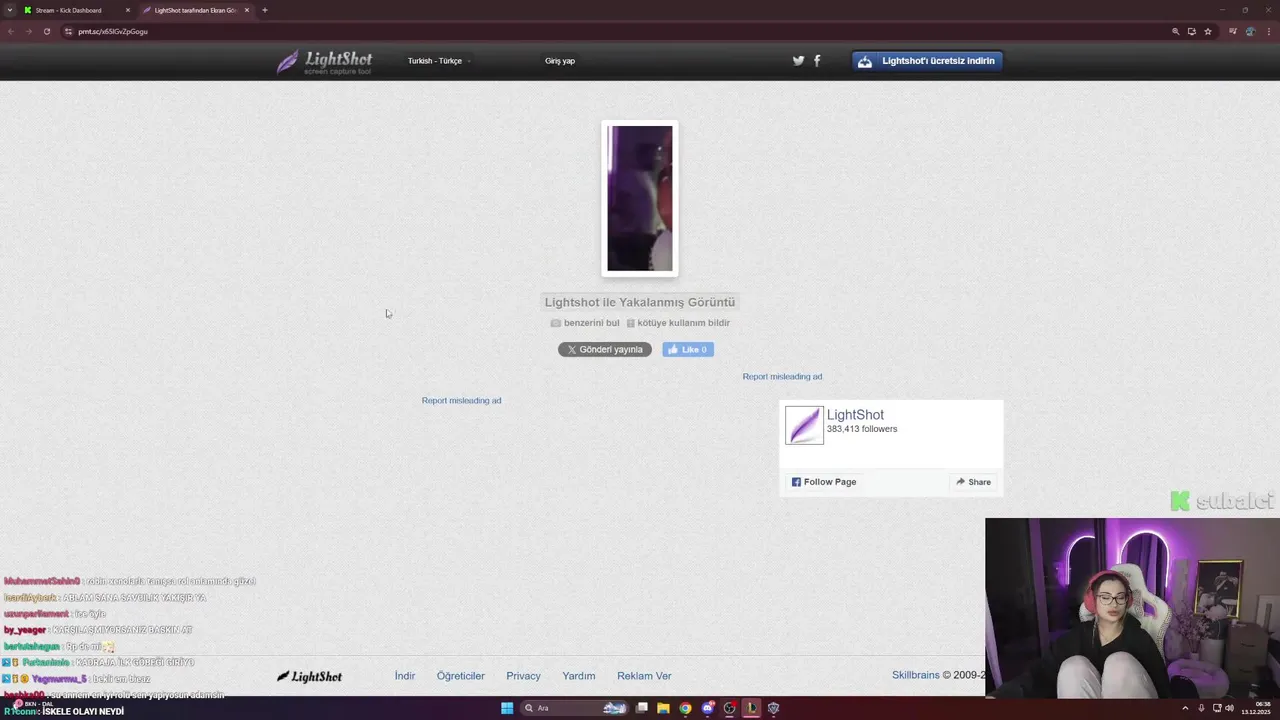Click 'Giriş yap' sign-in link
This screenshot has height=720, width=1280.
(560, 61)
